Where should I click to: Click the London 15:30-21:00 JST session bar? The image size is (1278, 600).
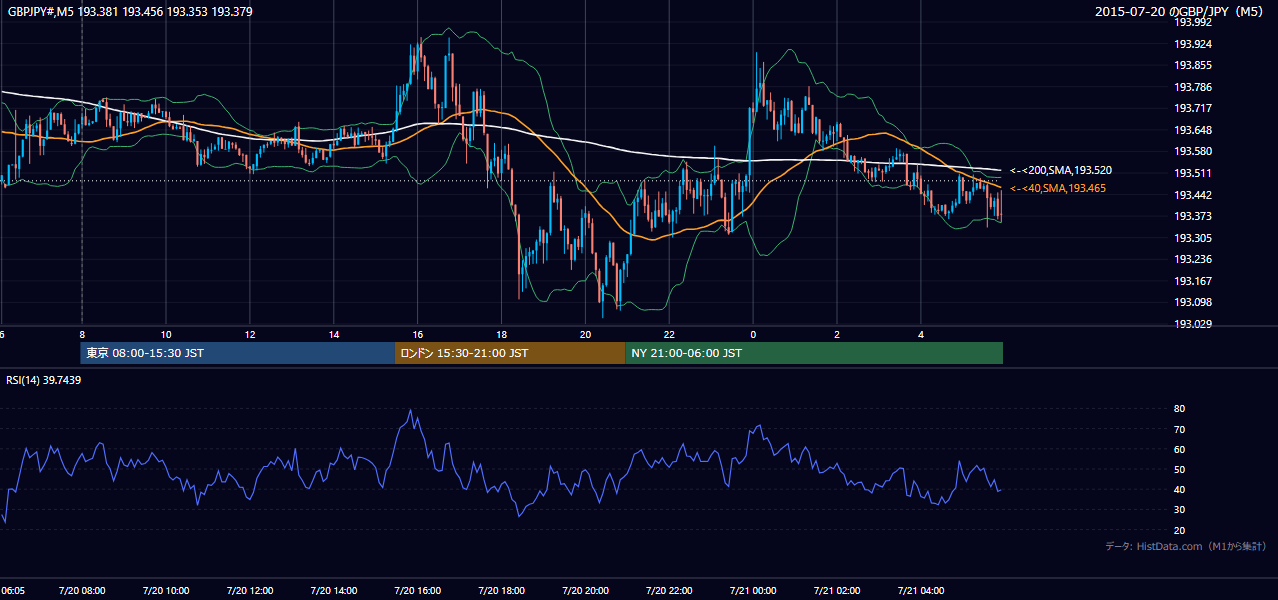(510, 353)
